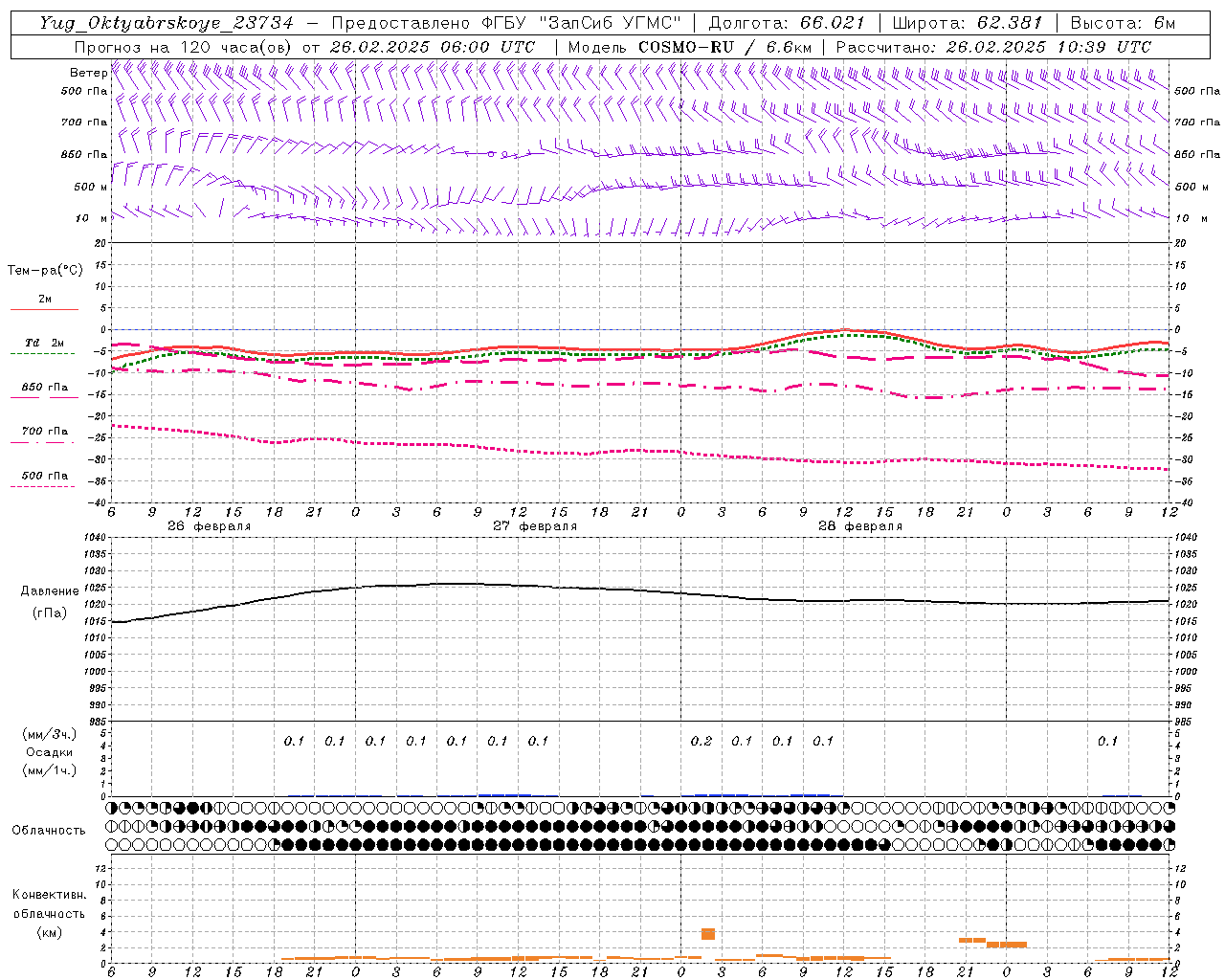
Task: Select the Тем-ра(°C) axis label
Action: pos(45,271)
